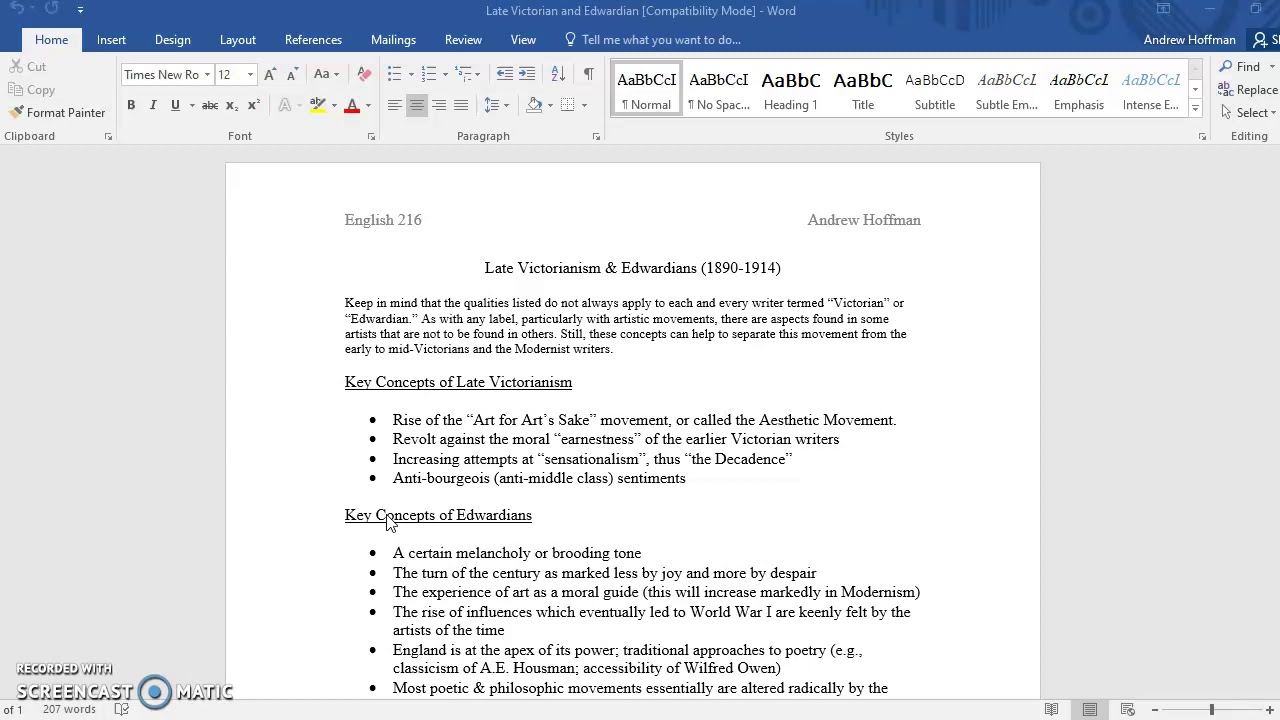Justify the paragraph text
Image resolution: width=1280 pixels, height=720 pixels.
pos(461,105)
